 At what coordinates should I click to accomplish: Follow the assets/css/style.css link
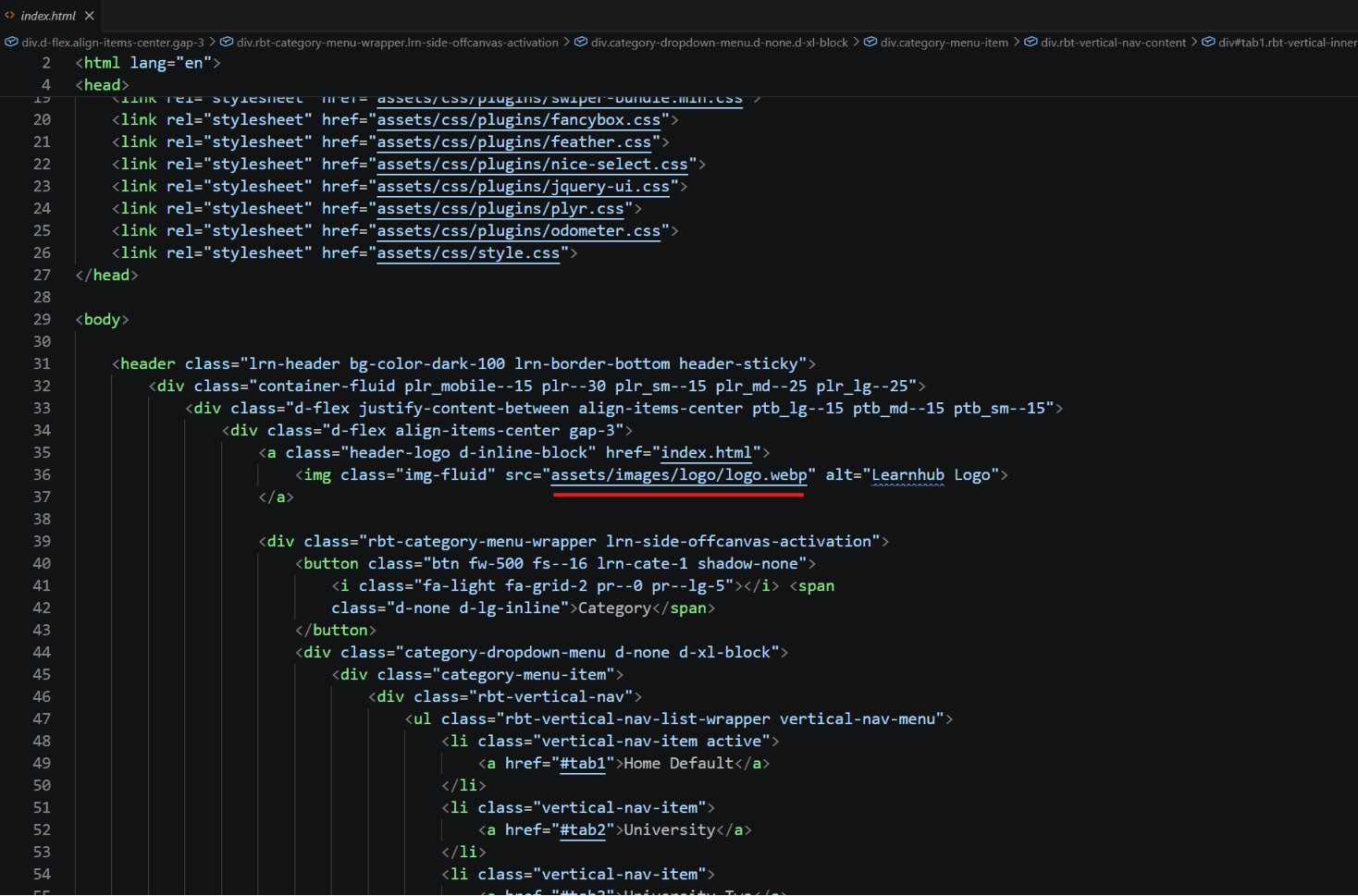pos(468,253)
